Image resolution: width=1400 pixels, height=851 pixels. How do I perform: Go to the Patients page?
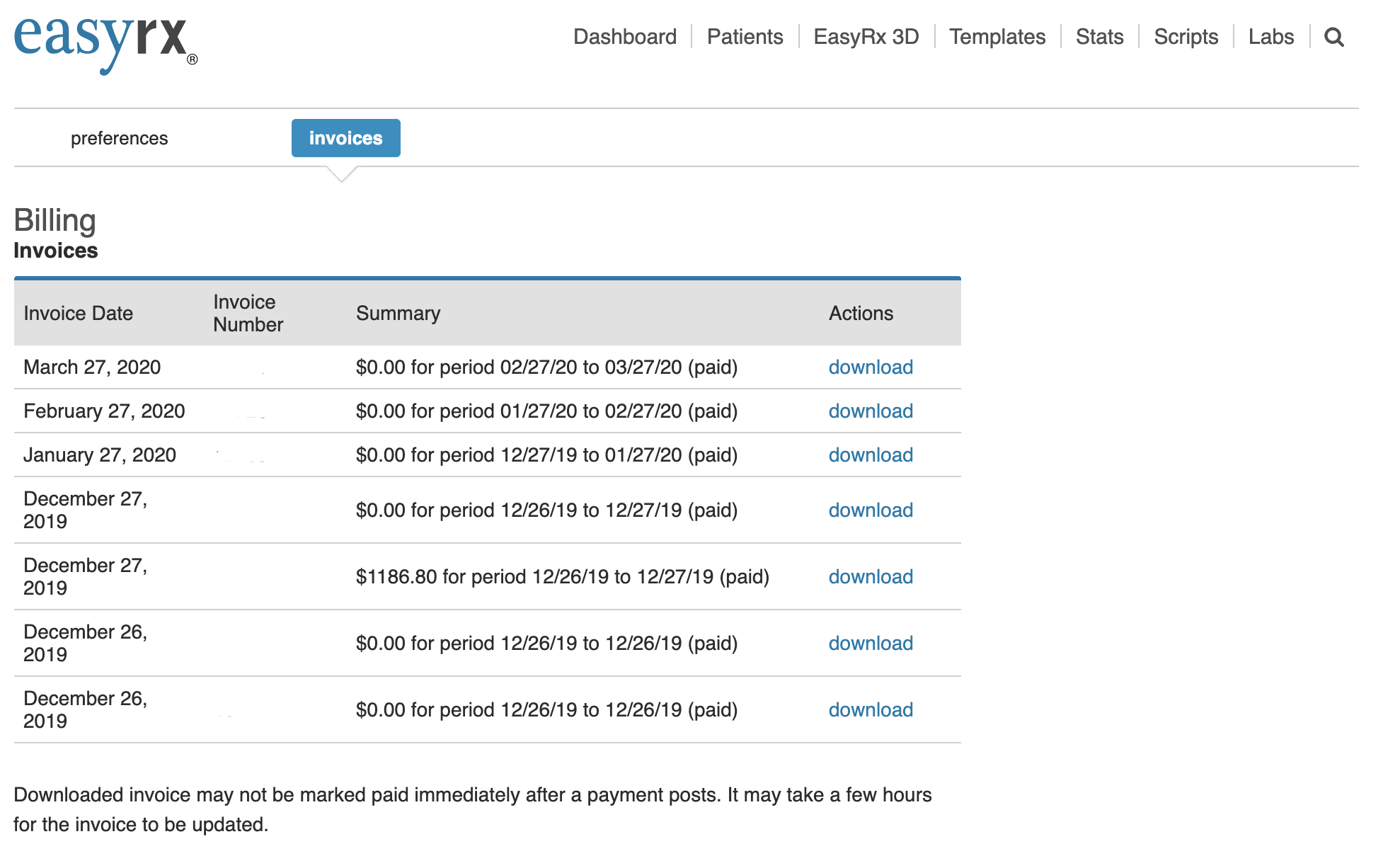[745, 37]
